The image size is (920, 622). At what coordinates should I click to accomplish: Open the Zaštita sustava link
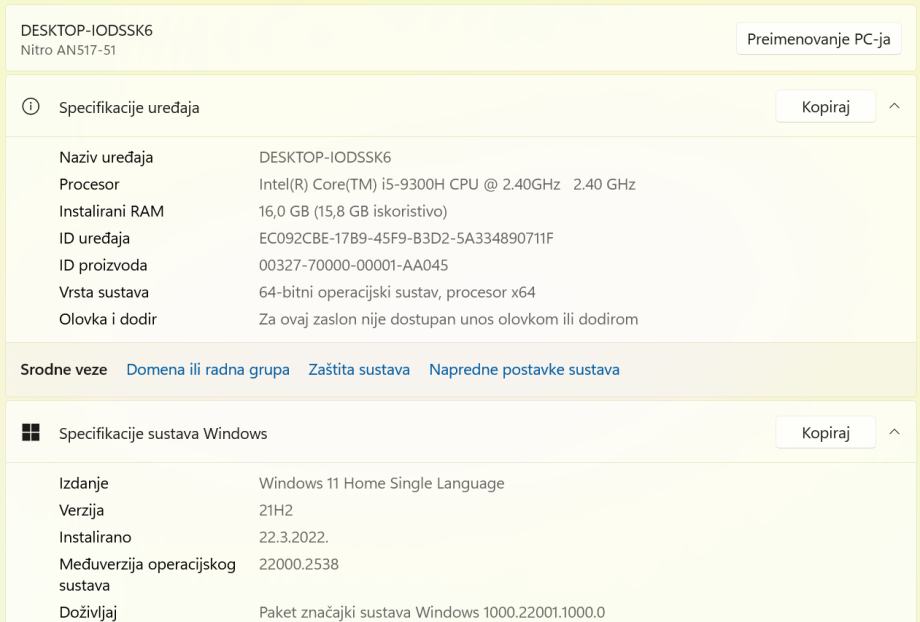(359, 369)
